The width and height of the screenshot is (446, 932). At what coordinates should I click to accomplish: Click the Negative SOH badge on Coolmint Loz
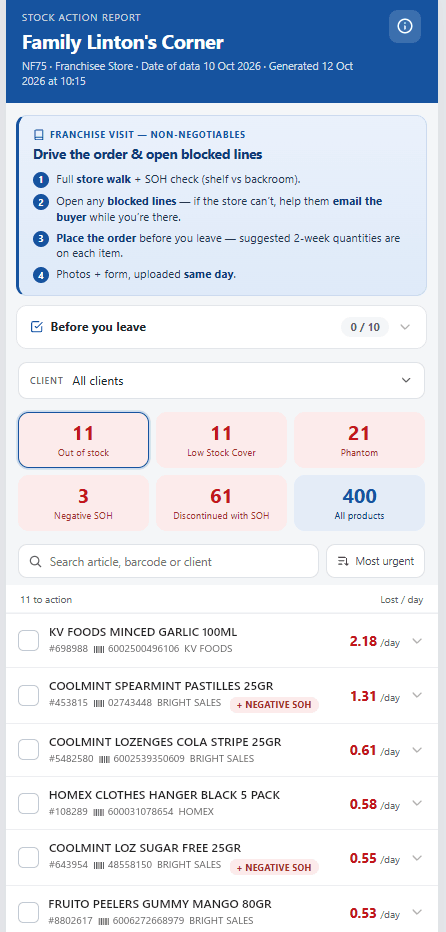pyautogui.click(x=274, y=867)
